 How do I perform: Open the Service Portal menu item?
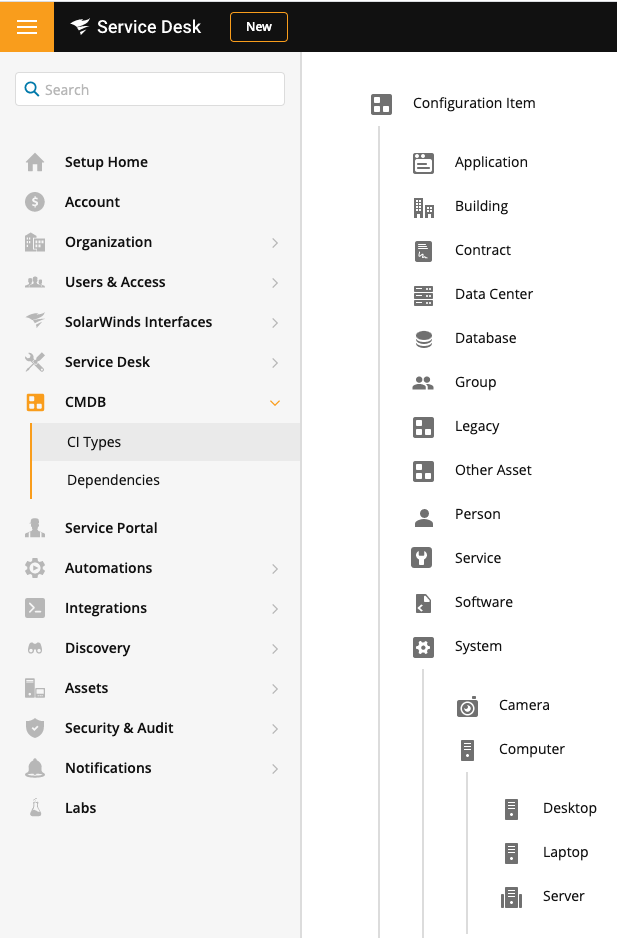[x=111, y=528]
